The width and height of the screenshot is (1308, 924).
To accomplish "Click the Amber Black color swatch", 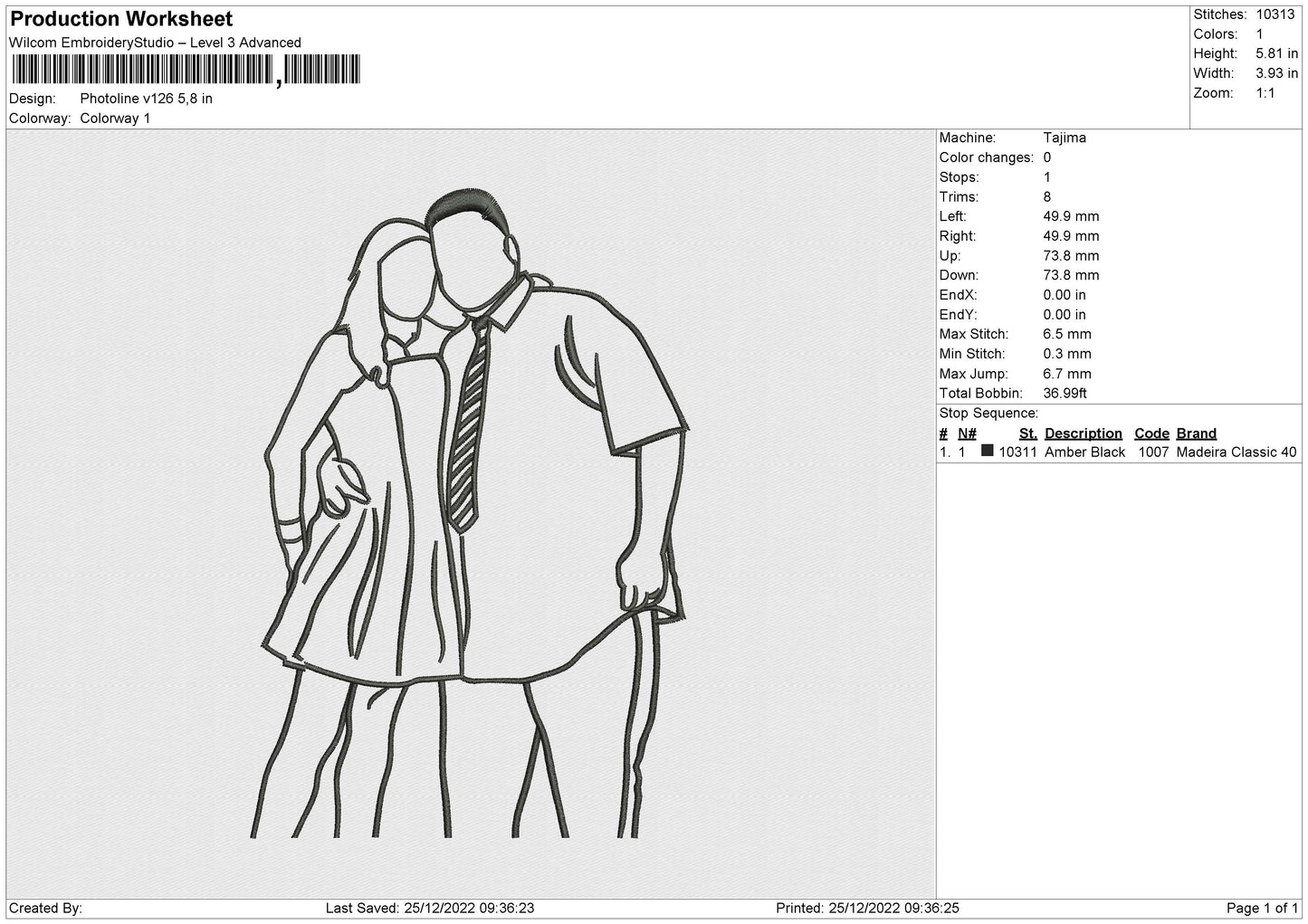I will [x=988, y=451].
